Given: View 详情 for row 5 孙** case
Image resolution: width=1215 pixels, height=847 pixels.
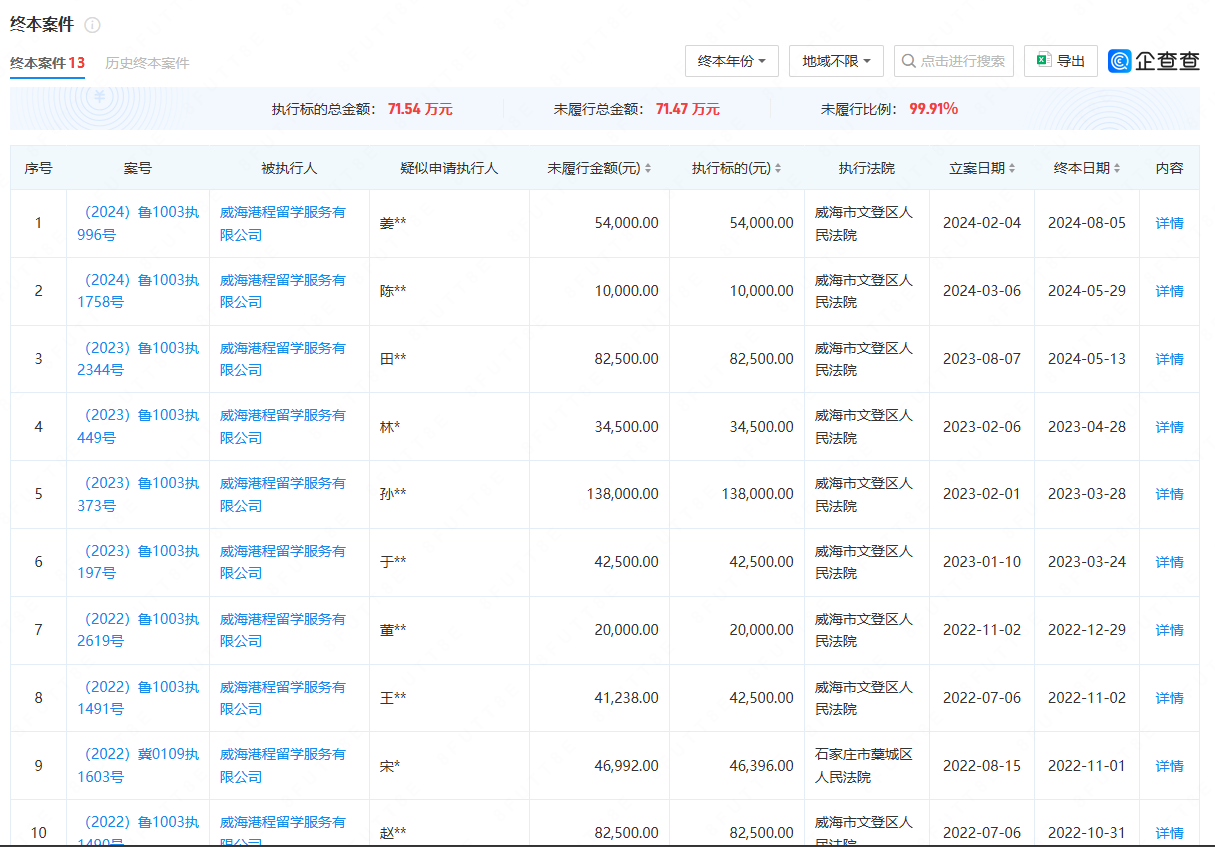Looking at the screenshot, I should pos(1169,494).
